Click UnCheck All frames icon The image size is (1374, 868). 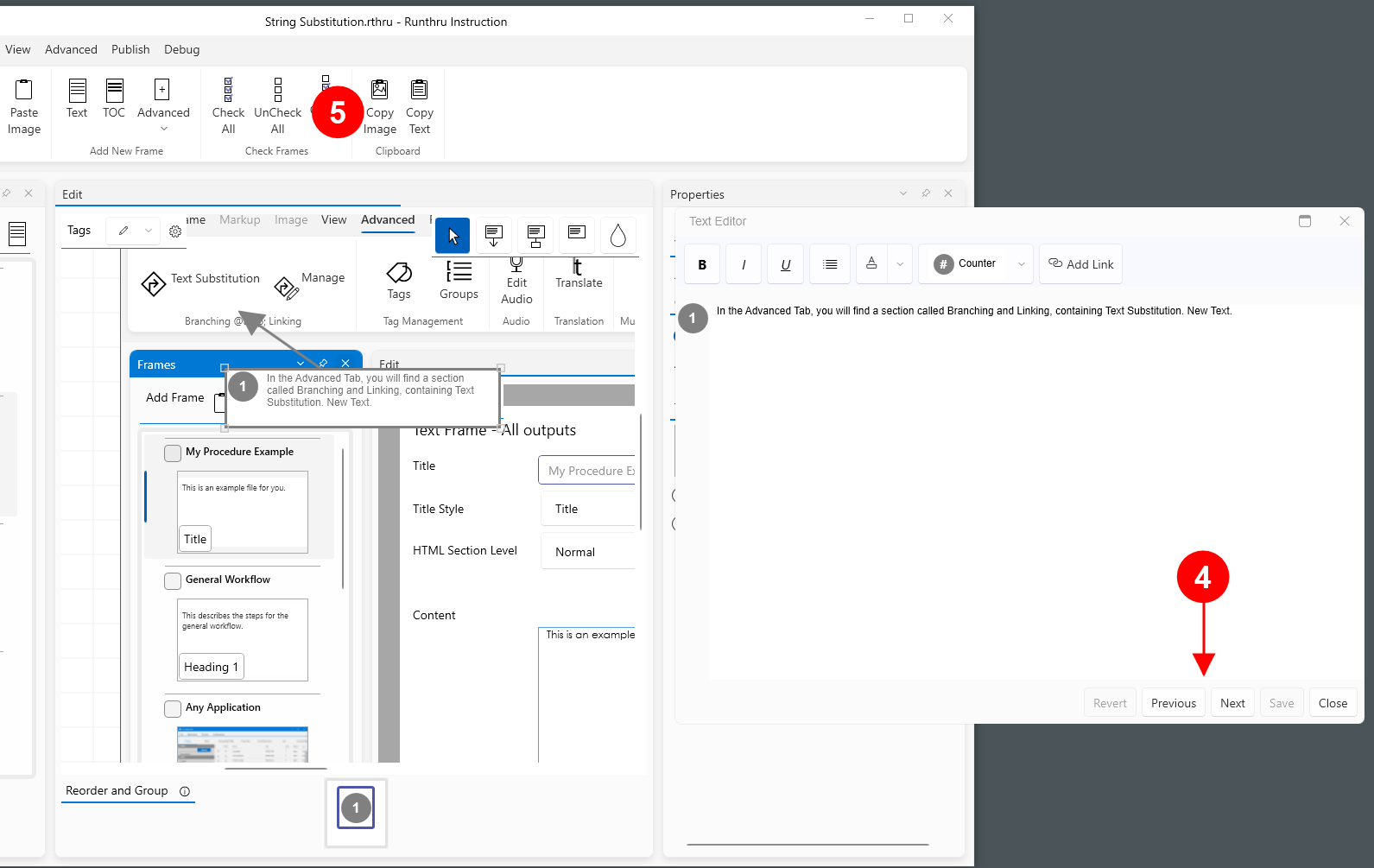click(277, 90)
